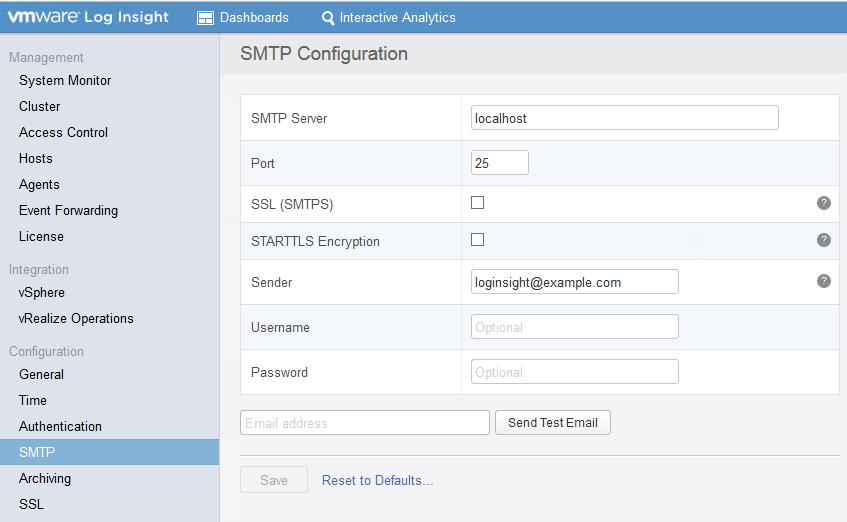This screenshot has width=847, height=522.
Task: Click the Save button
Action: [274, 480]
